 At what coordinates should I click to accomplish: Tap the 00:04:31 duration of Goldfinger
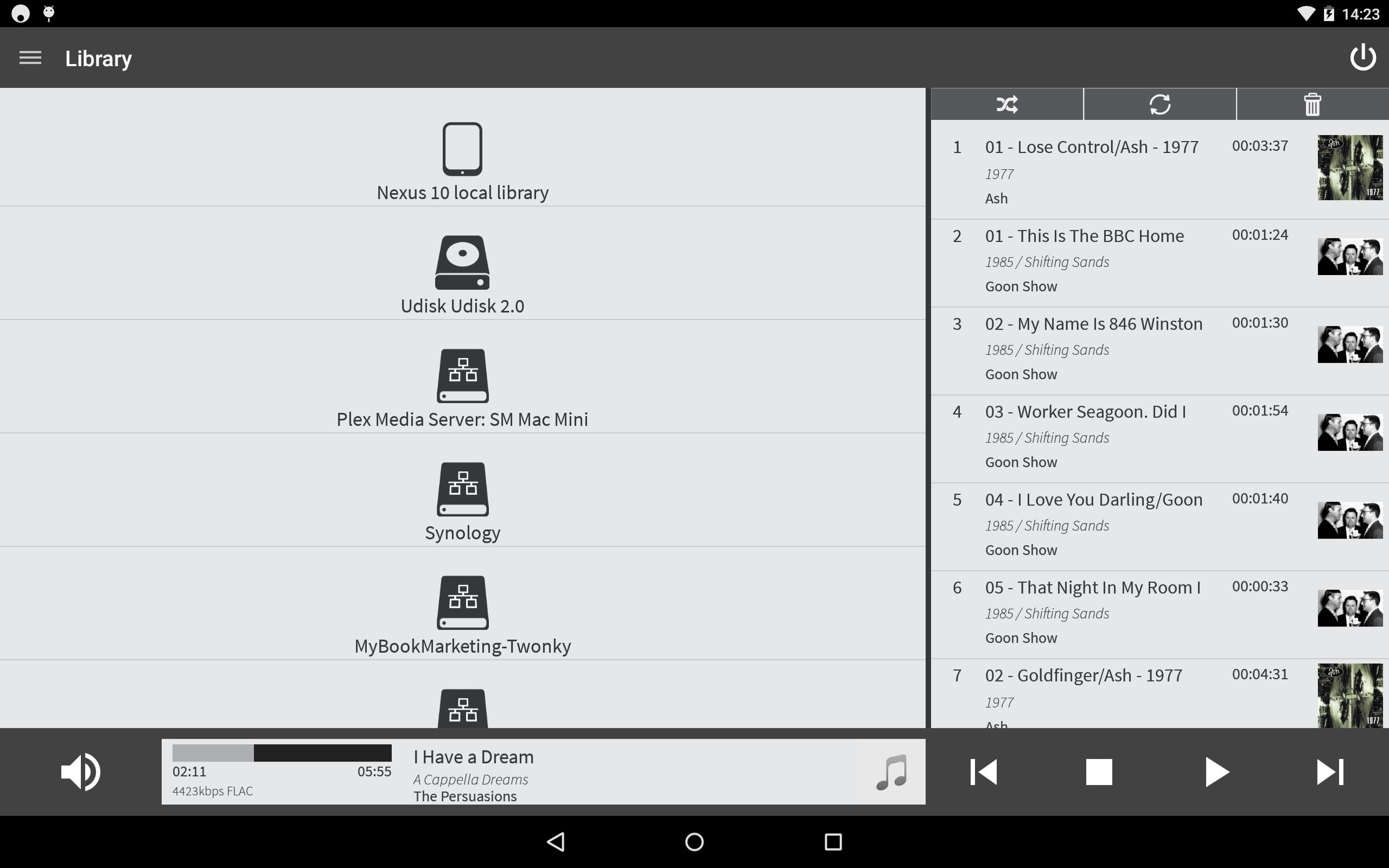(1260, 674)
